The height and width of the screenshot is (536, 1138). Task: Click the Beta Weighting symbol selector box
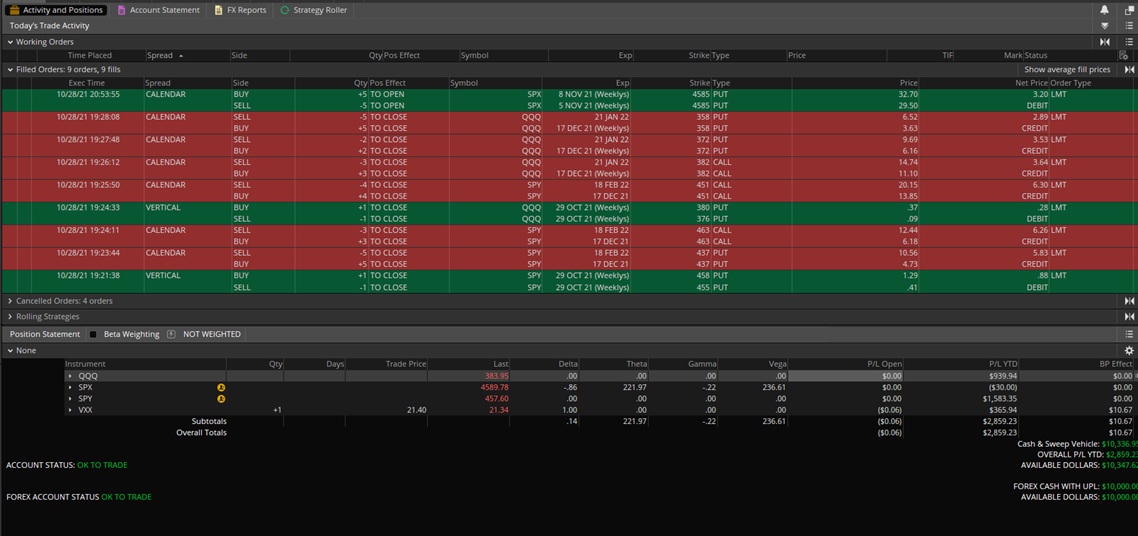[171, 334]
